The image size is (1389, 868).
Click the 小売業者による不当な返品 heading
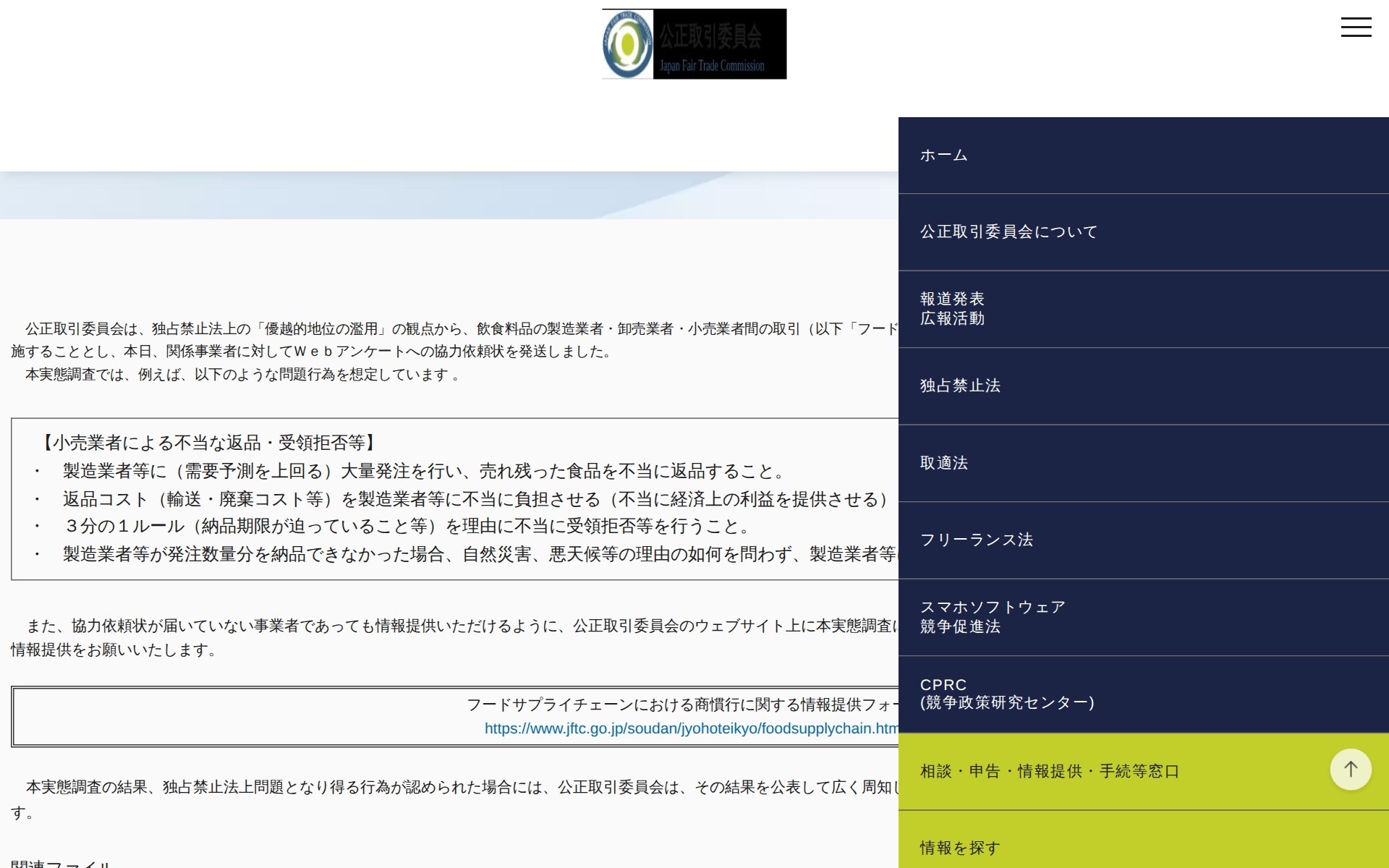tap(210, 443)
